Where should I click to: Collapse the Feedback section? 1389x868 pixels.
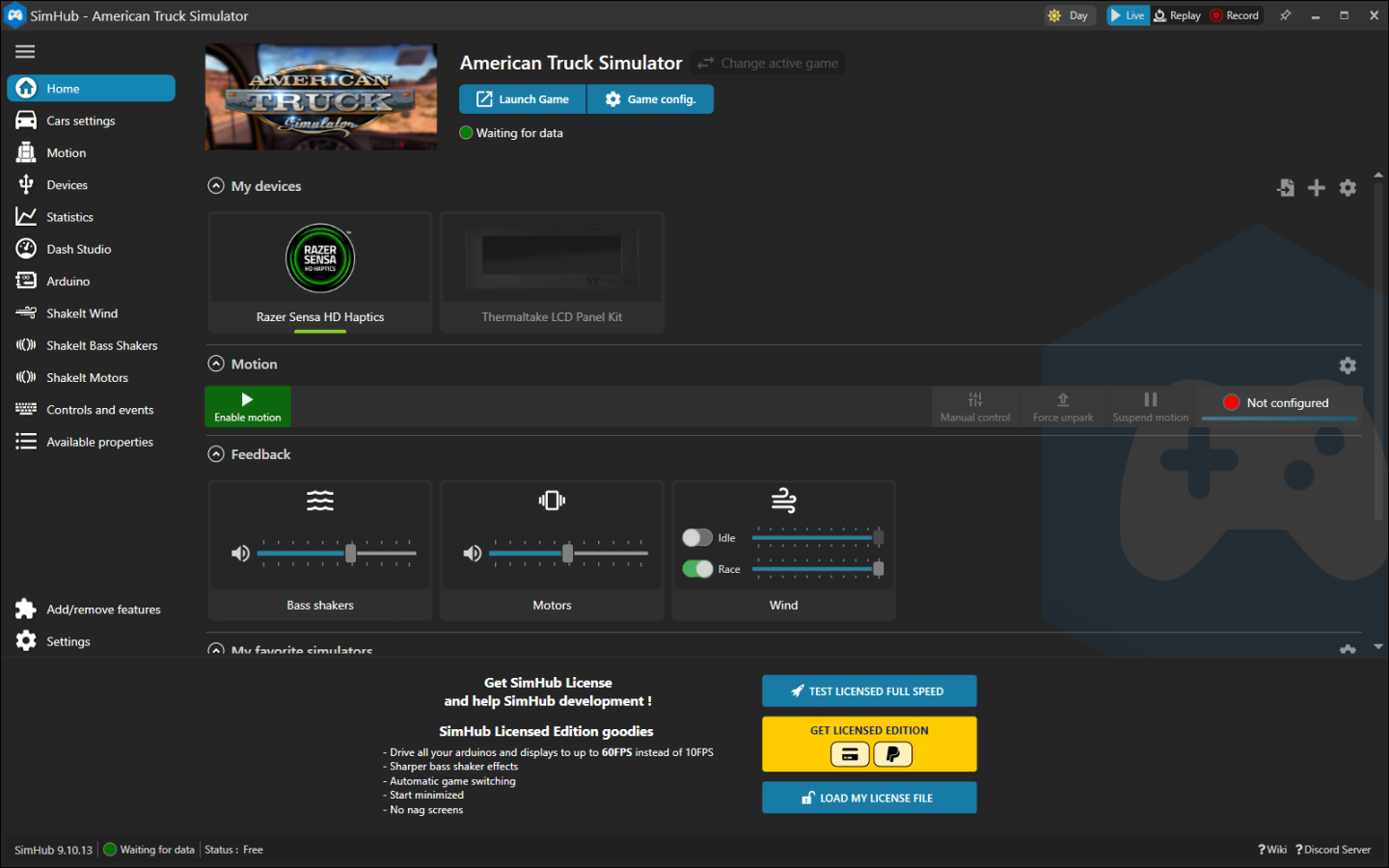click(x=216, y=454)
